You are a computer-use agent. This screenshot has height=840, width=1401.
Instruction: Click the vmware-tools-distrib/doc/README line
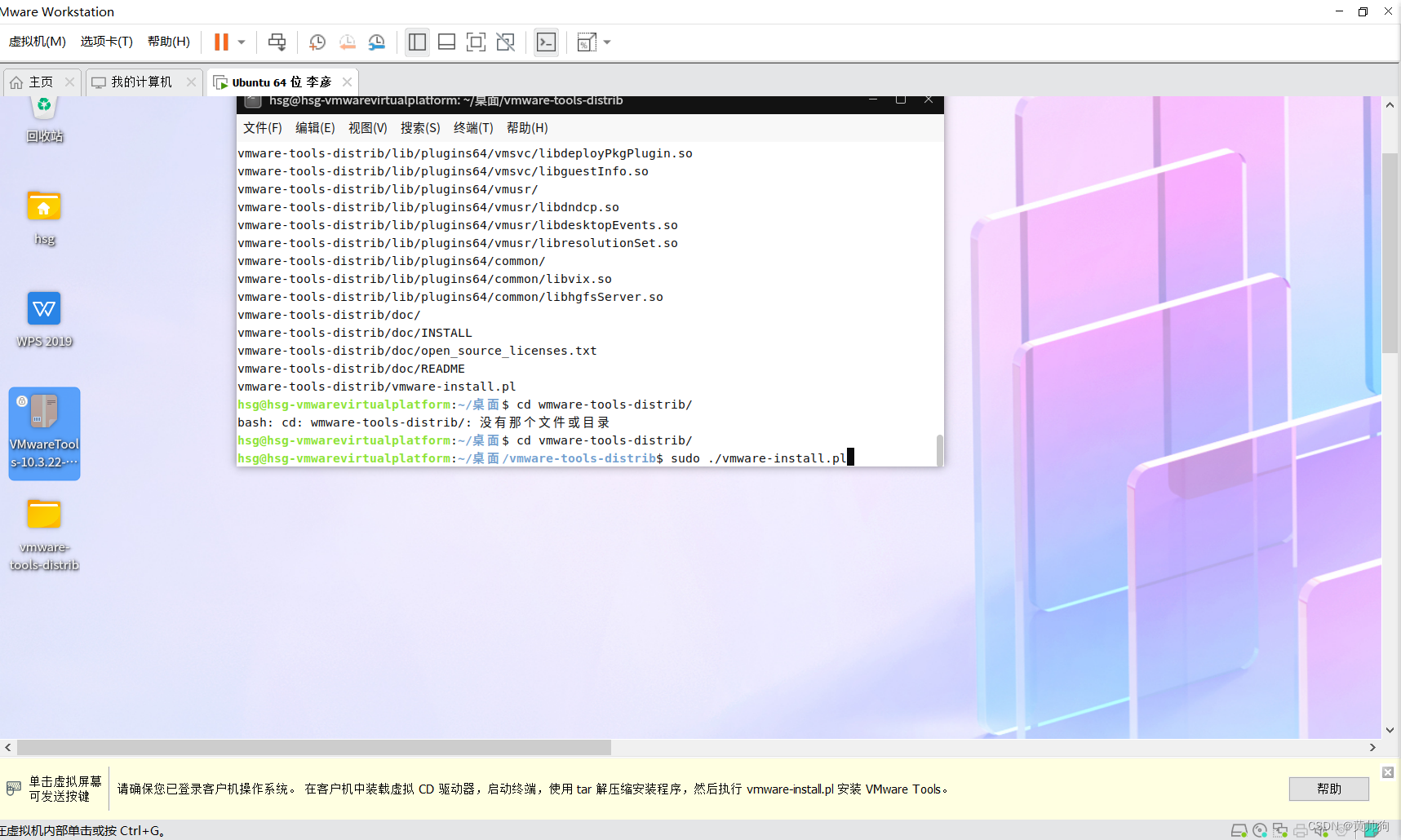[351, 369]
